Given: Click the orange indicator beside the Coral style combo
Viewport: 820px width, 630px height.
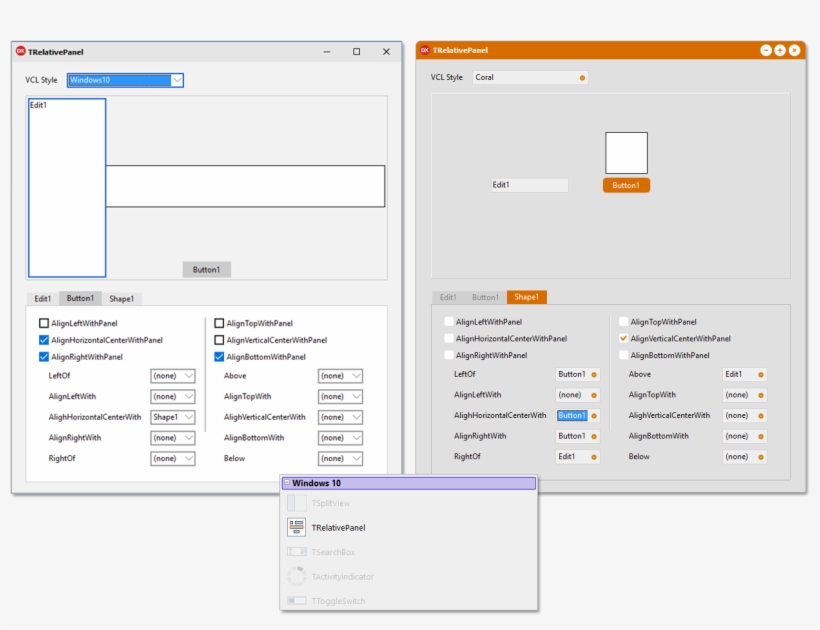Looking at the screenshot, I should pyautogui.click(x=581, y=77).
